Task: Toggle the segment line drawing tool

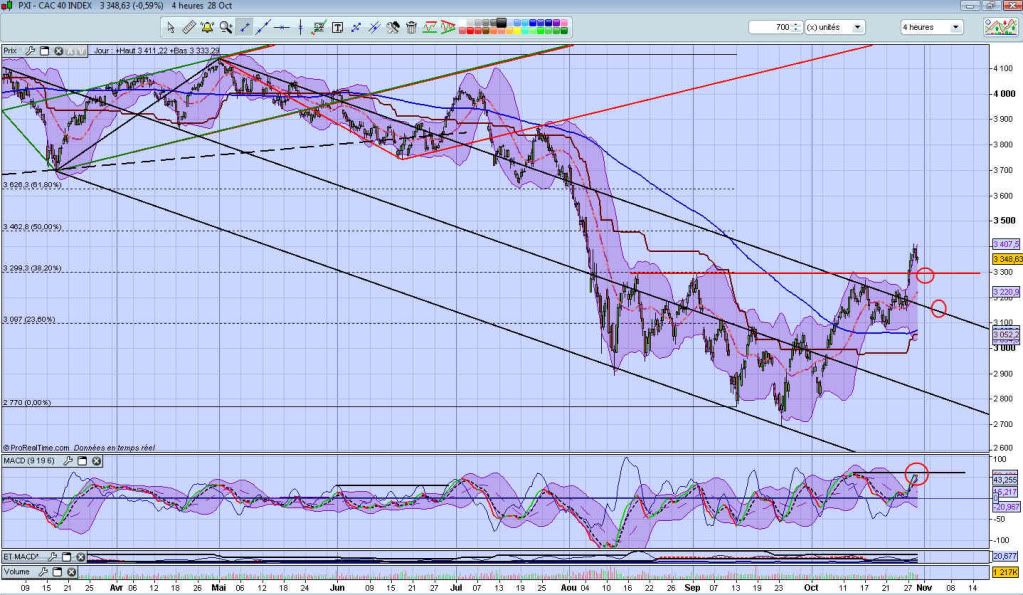Action: [244, 27]
